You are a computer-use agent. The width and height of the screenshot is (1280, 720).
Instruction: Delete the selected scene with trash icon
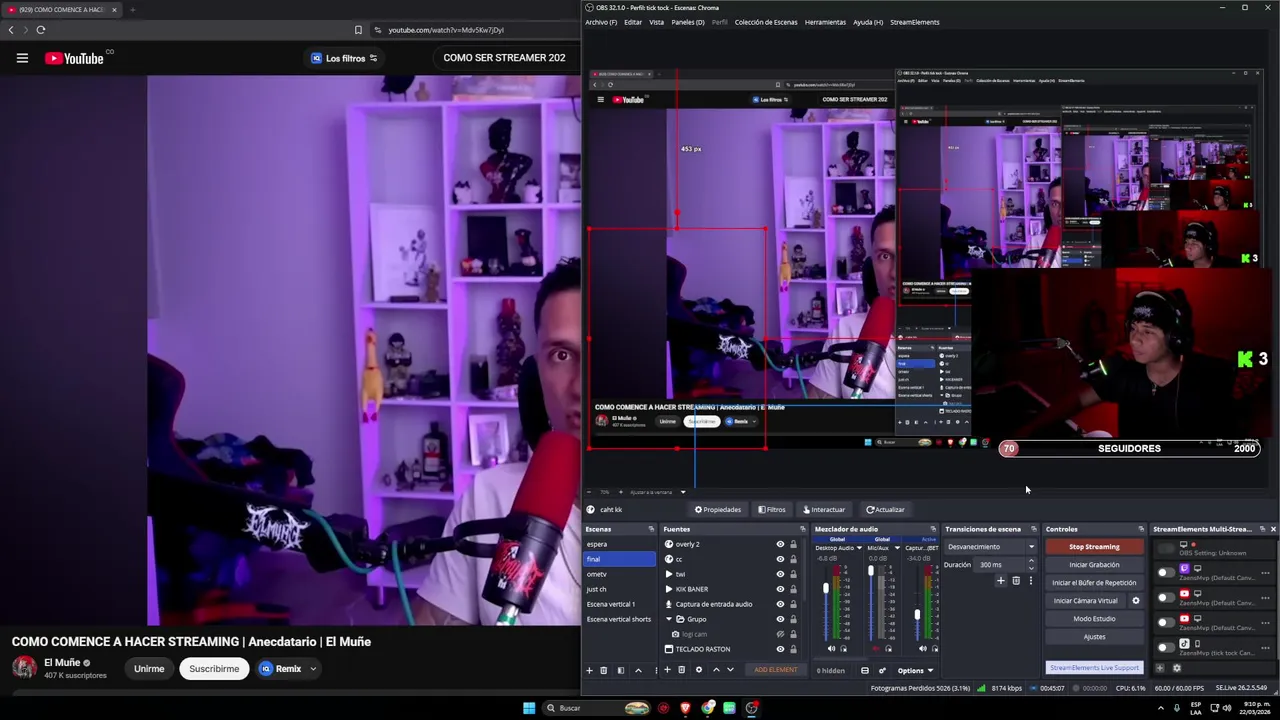603,670
